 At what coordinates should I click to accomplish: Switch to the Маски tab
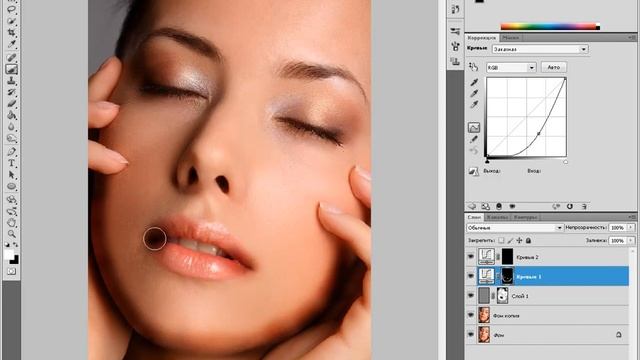(x=511, y=38)
